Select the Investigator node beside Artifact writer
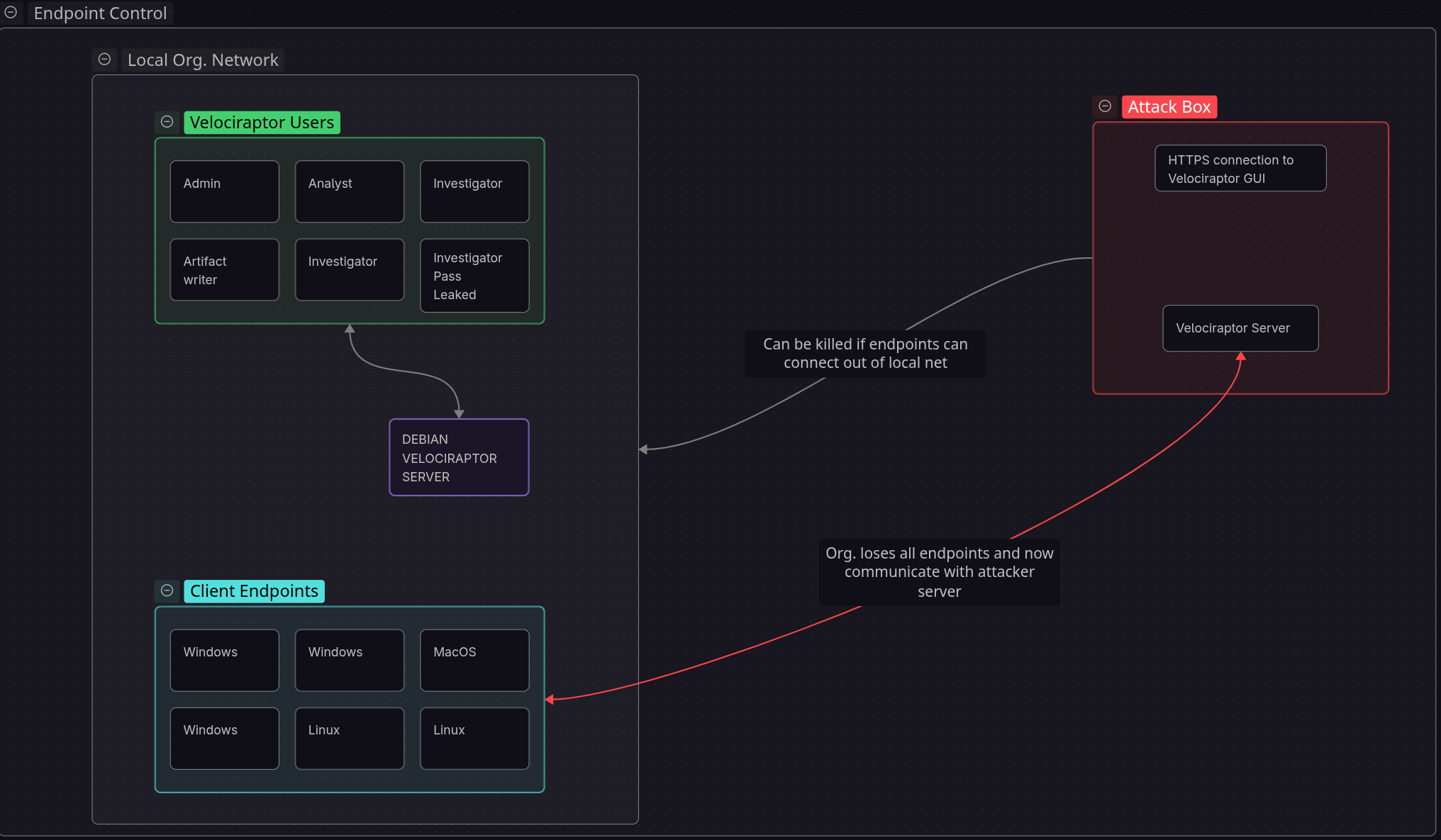This screenshot has height=840, width=1441. pos(350,269)
